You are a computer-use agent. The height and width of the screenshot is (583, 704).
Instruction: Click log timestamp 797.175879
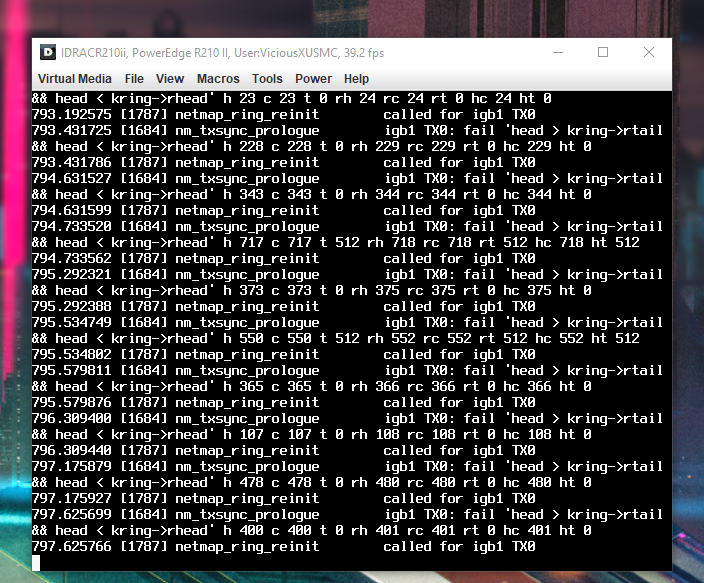click(71, 467)
